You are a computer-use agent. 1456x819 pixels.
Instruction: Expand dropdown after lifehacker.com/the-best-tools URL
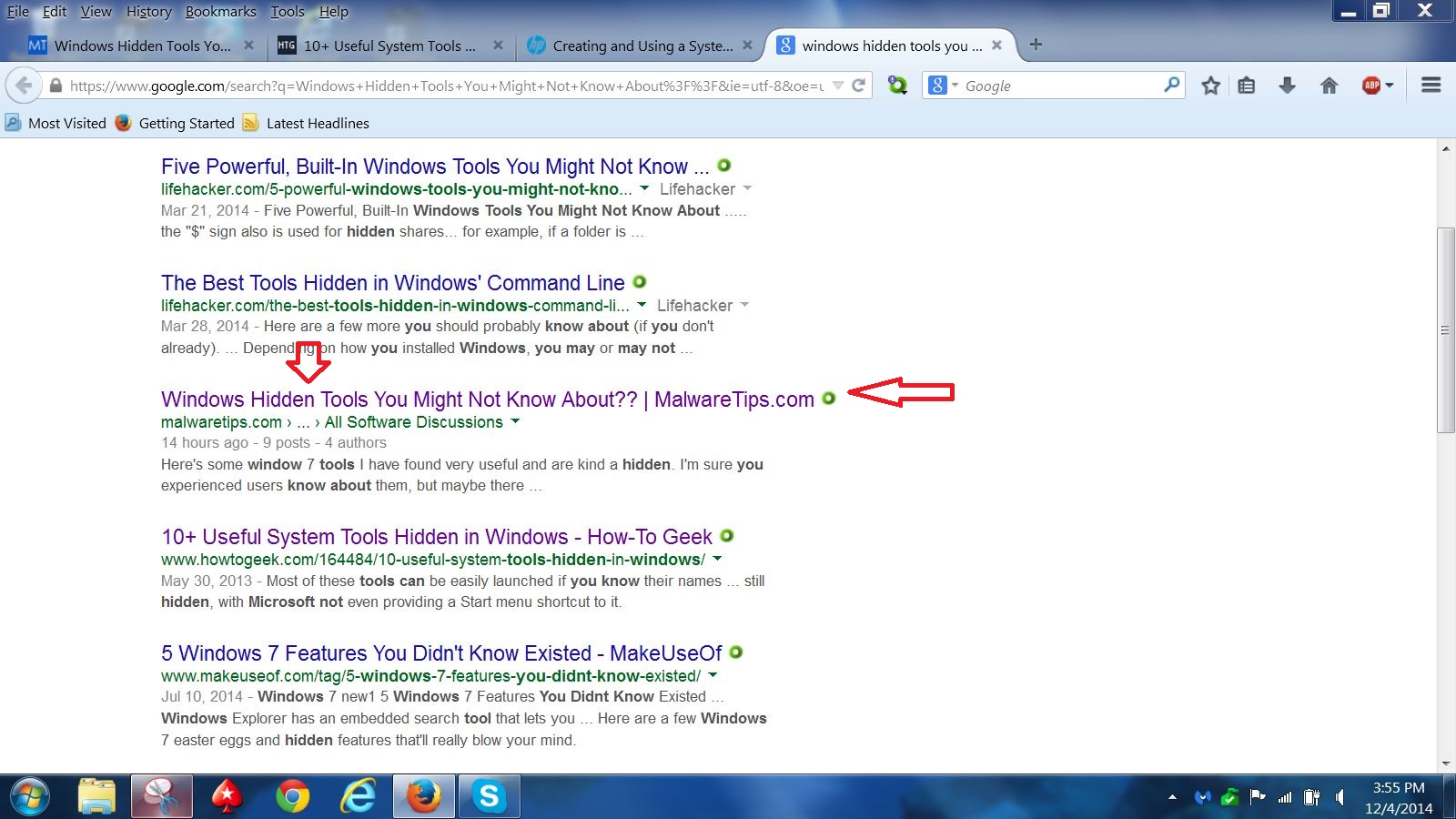click(x=642, y=305)
